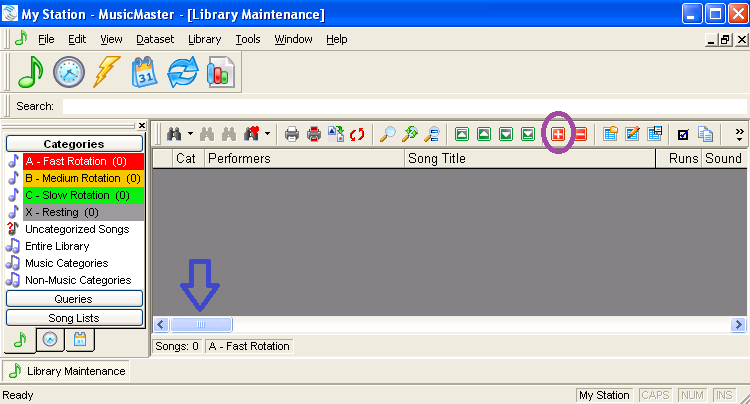Click the lightning bolt toolbar icon
Viewport: 750px width, 404px height.
pos(107,72)
